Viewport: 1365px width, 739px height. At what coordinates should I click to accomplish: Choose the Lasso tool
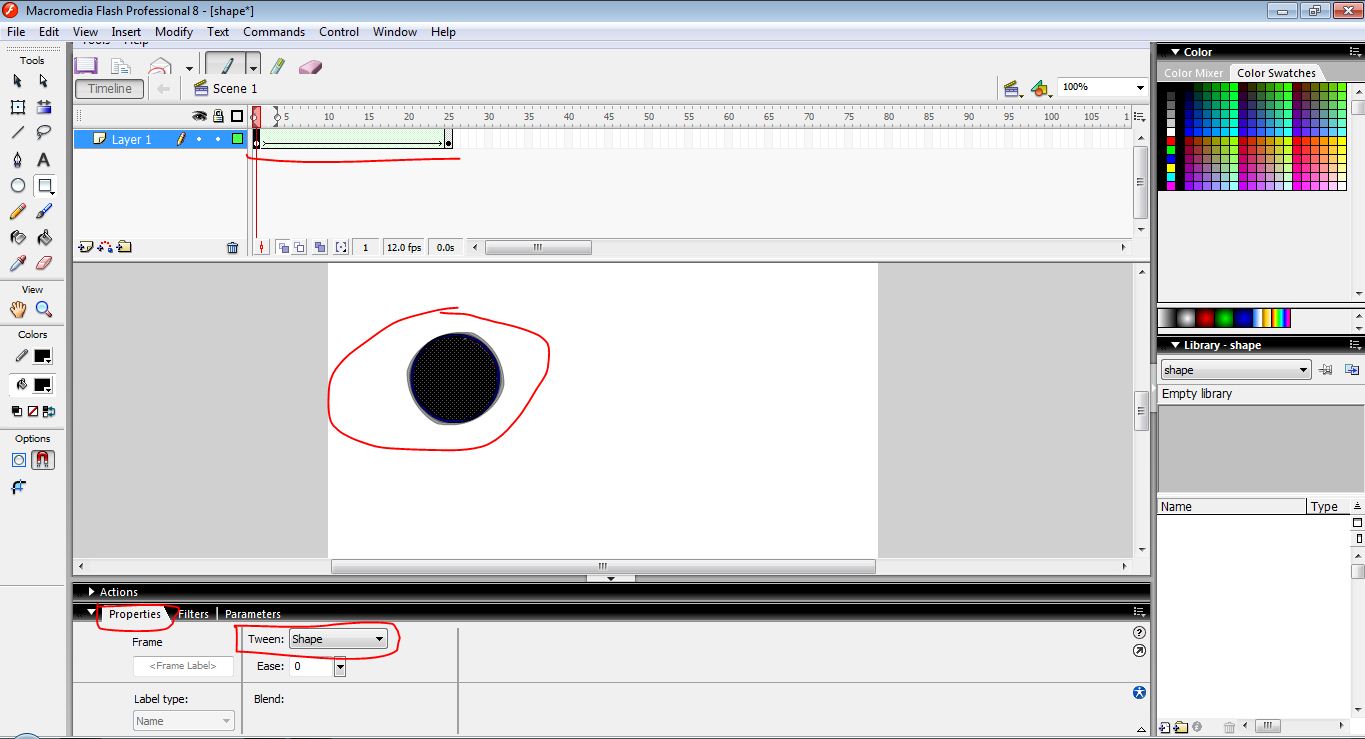pos(43,133)
